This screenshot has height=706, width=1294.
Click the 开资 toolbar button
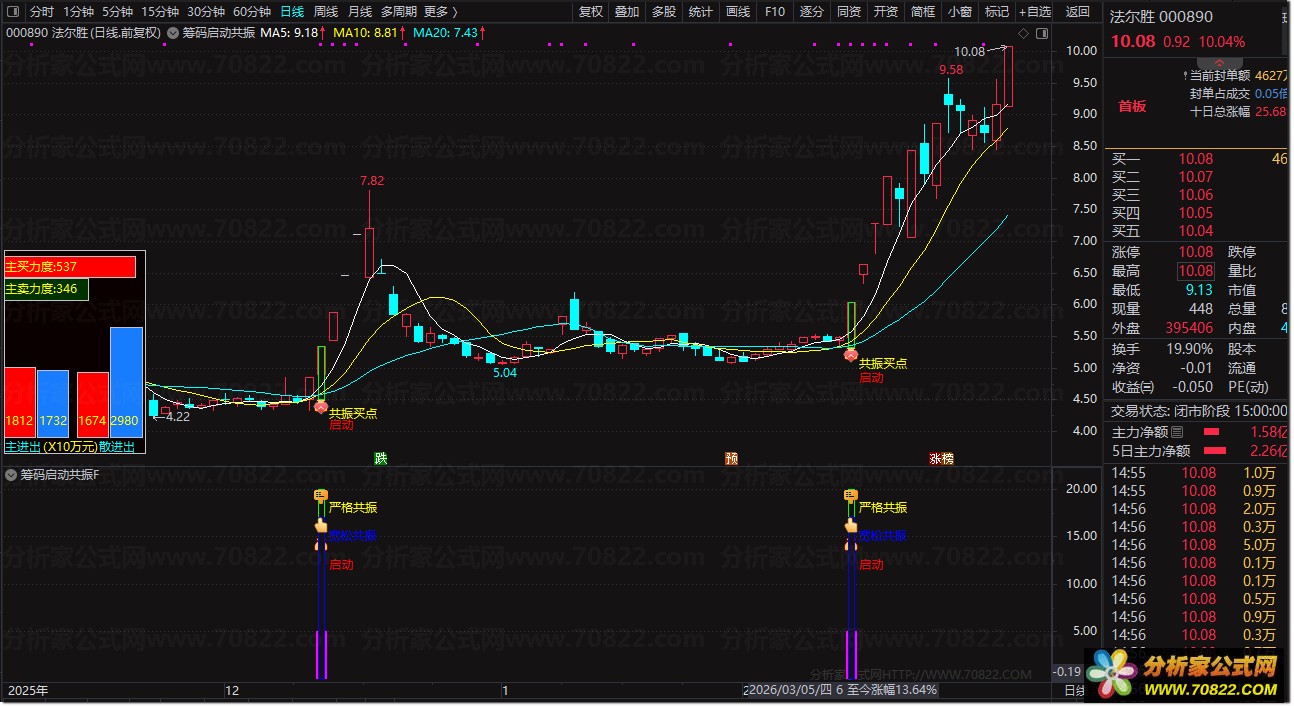tap(886, 12)
